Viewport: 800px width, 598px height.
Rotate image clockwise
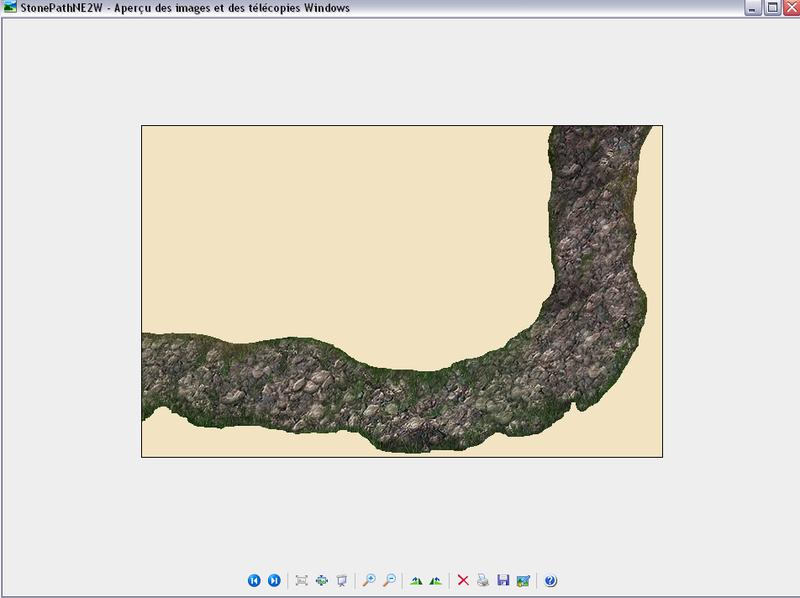416,581
